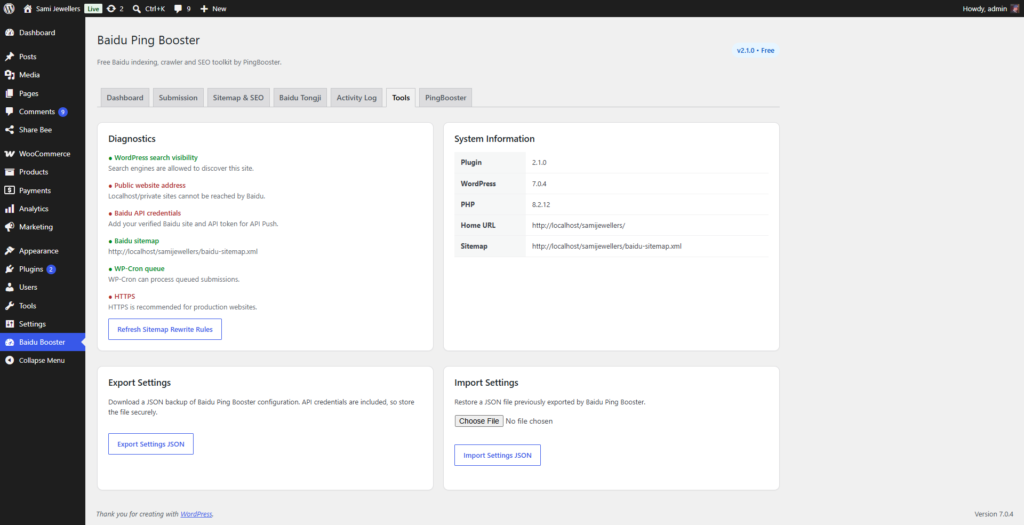Click the admin avatar icon

[1015, 8]
